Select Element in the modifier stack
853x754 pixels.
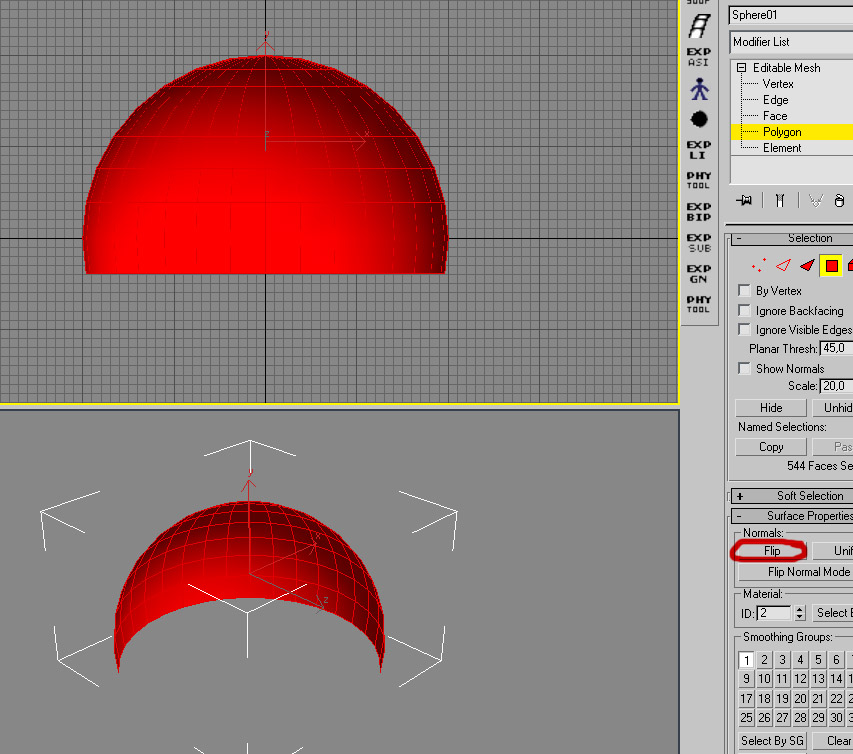coord(782,148)
